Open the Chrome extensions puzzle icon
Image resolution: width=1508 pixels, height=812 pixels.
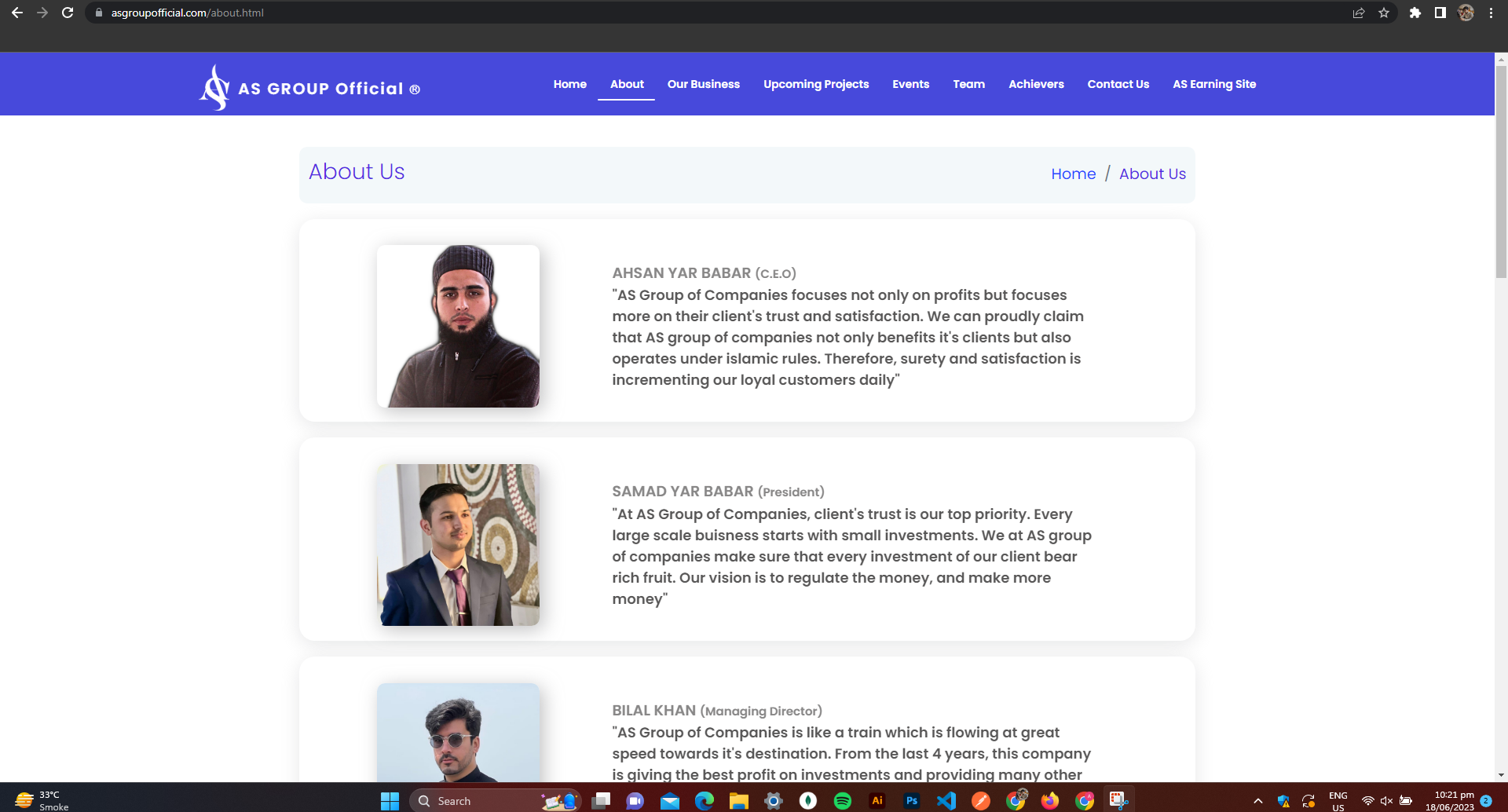pos(1415,13)
